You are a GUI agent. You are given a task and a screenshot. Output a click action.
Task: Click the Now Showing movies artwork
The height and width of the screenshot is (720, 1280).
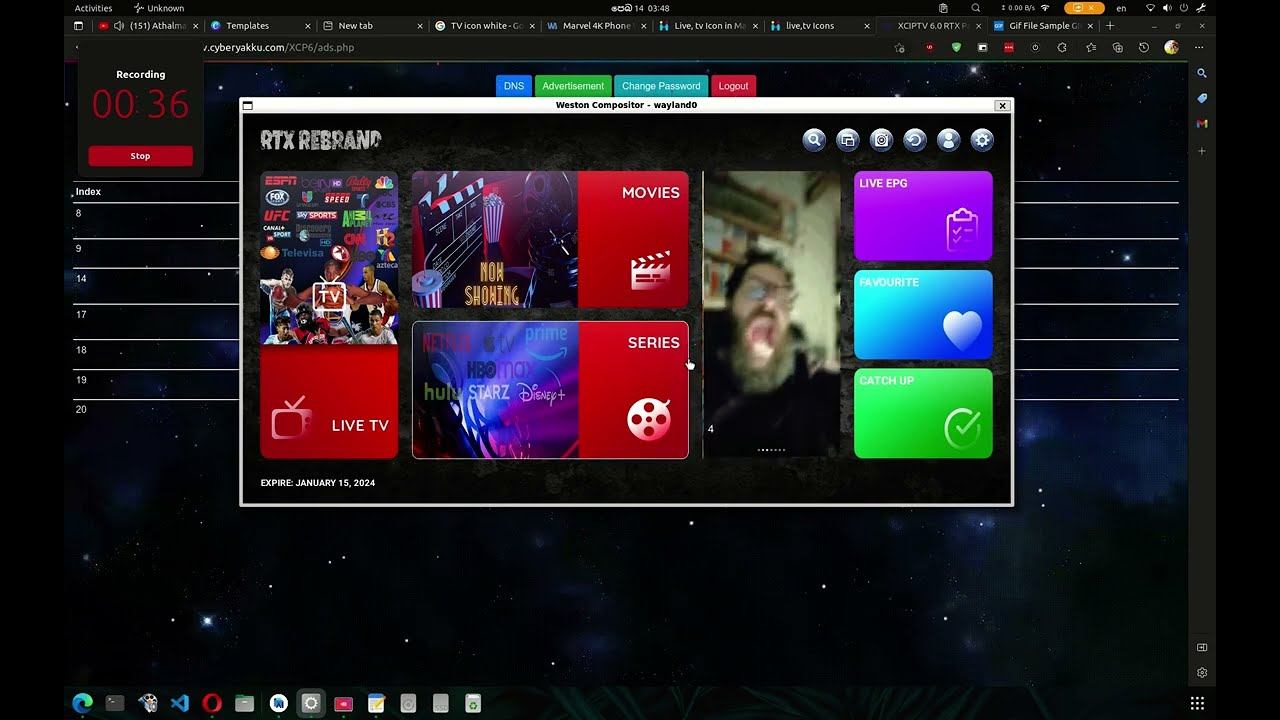pyautogui.click(x=495, y=239)
